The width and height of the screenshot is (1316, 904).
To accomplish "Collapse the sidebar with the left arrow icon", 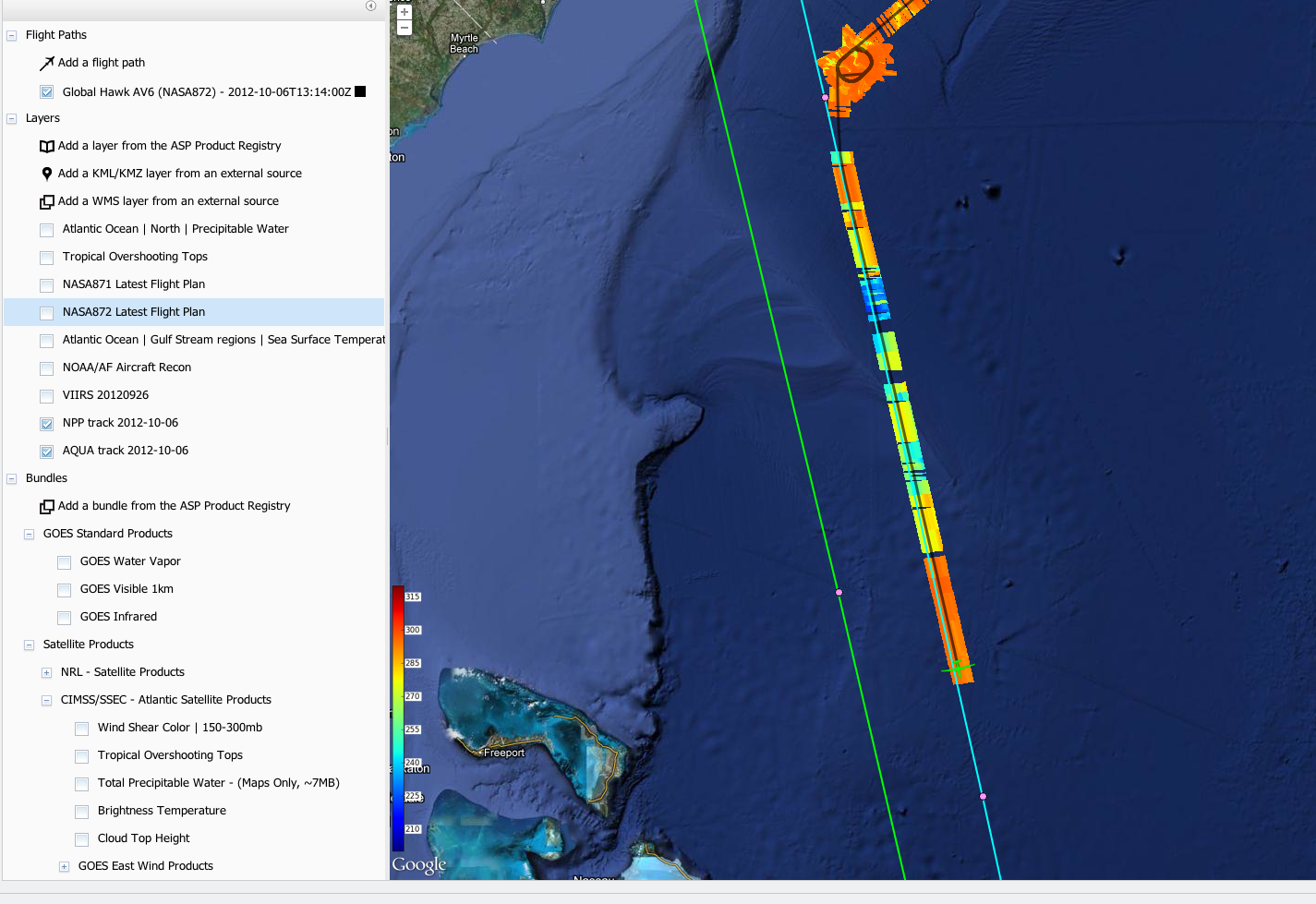I will pyautogui.click(x=370, y=6).
